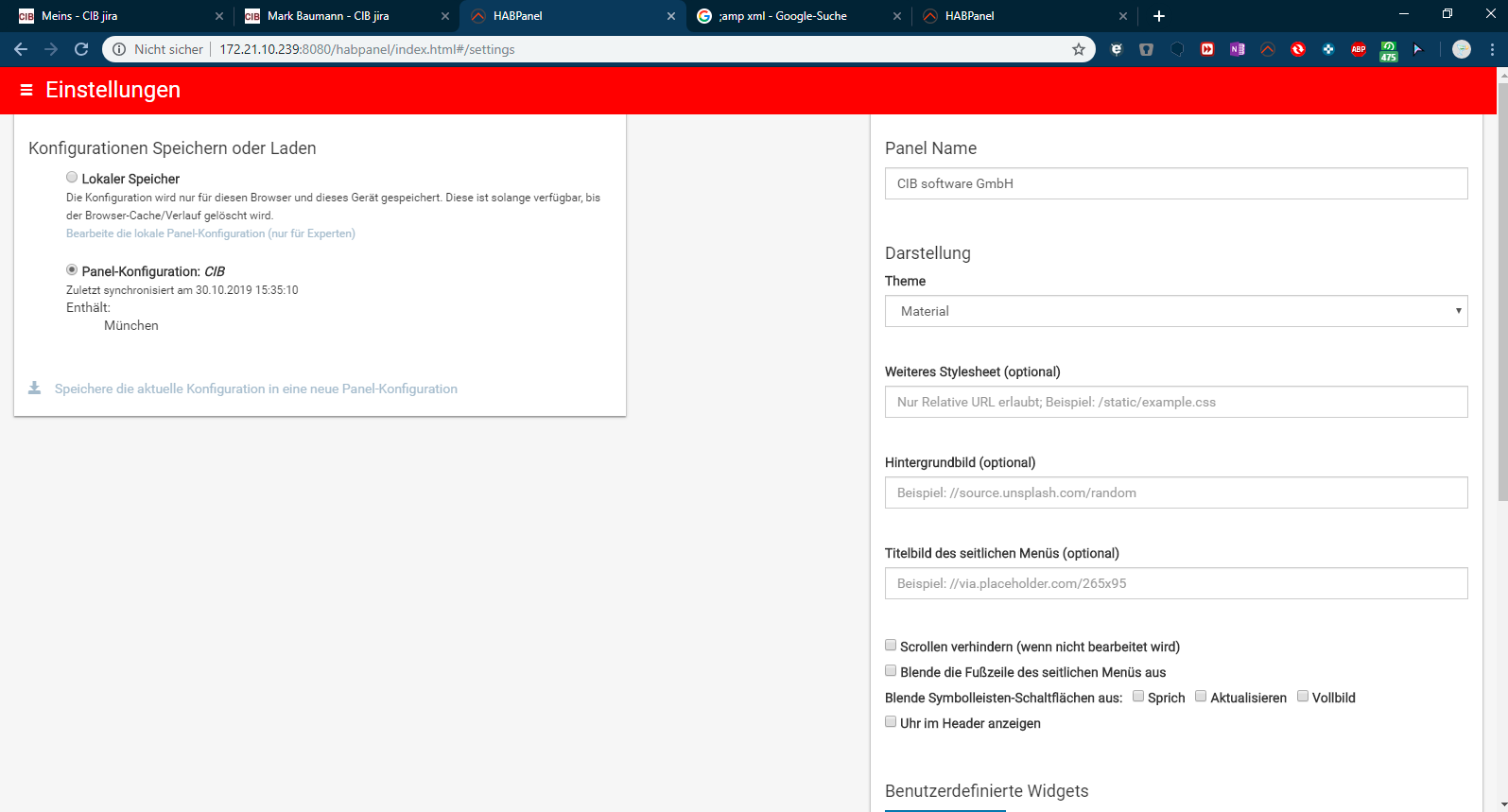Image resolution: width=1508 pixels, height=812 pixels.
Task: Check the Vollbild checkbox
Action: [1303, 696]
